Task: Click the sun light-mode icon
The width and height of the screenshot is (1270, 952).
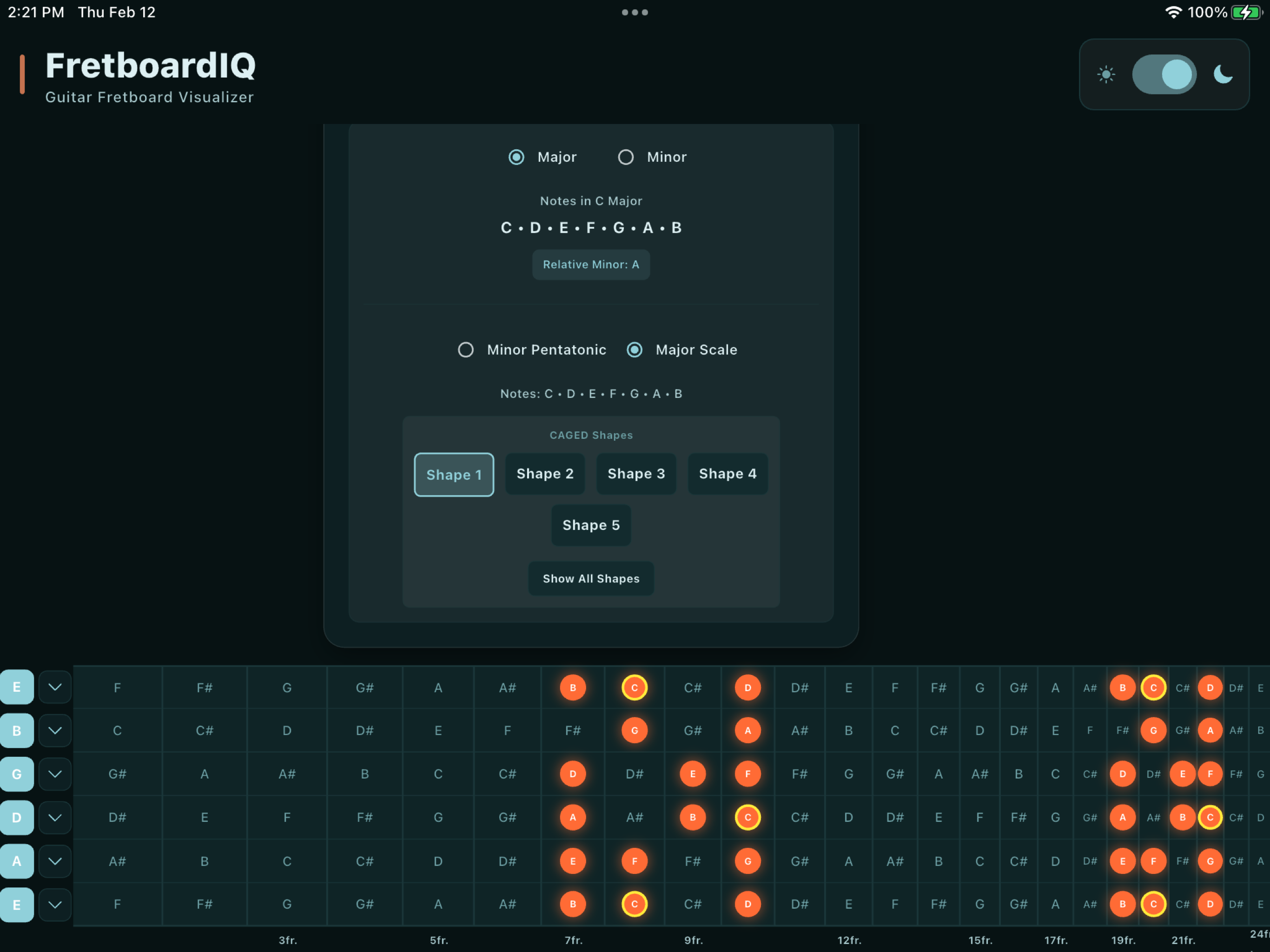Action: 1106,75
